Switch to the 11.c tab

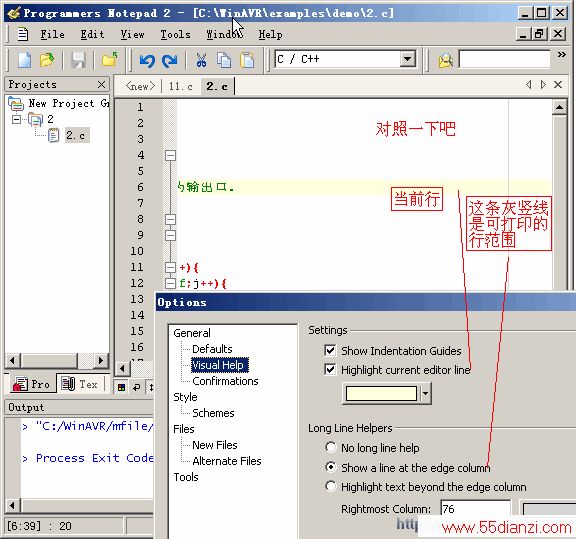(181, 86)
